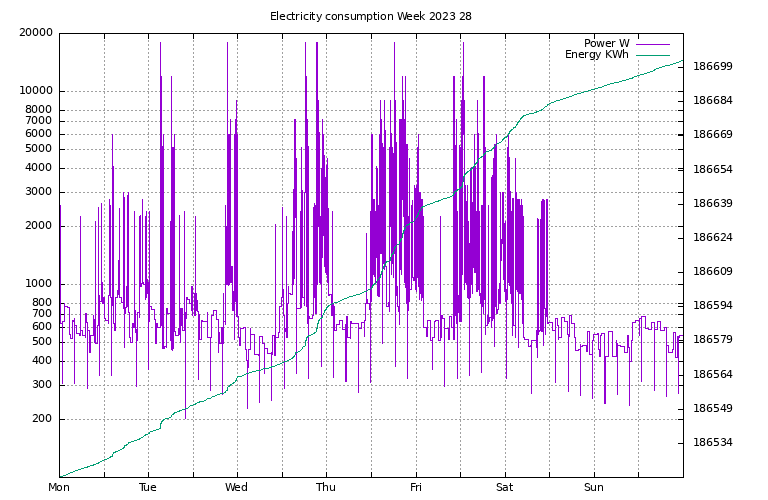Click the 5000 left axis value

(x=39, y=149)
